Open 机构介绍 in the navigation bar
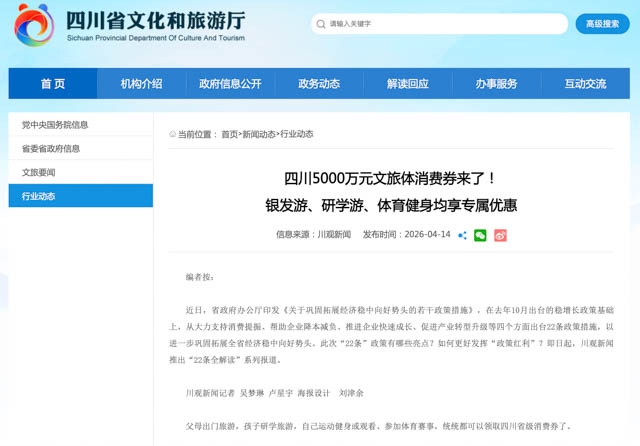 click(x=141, y=84)
